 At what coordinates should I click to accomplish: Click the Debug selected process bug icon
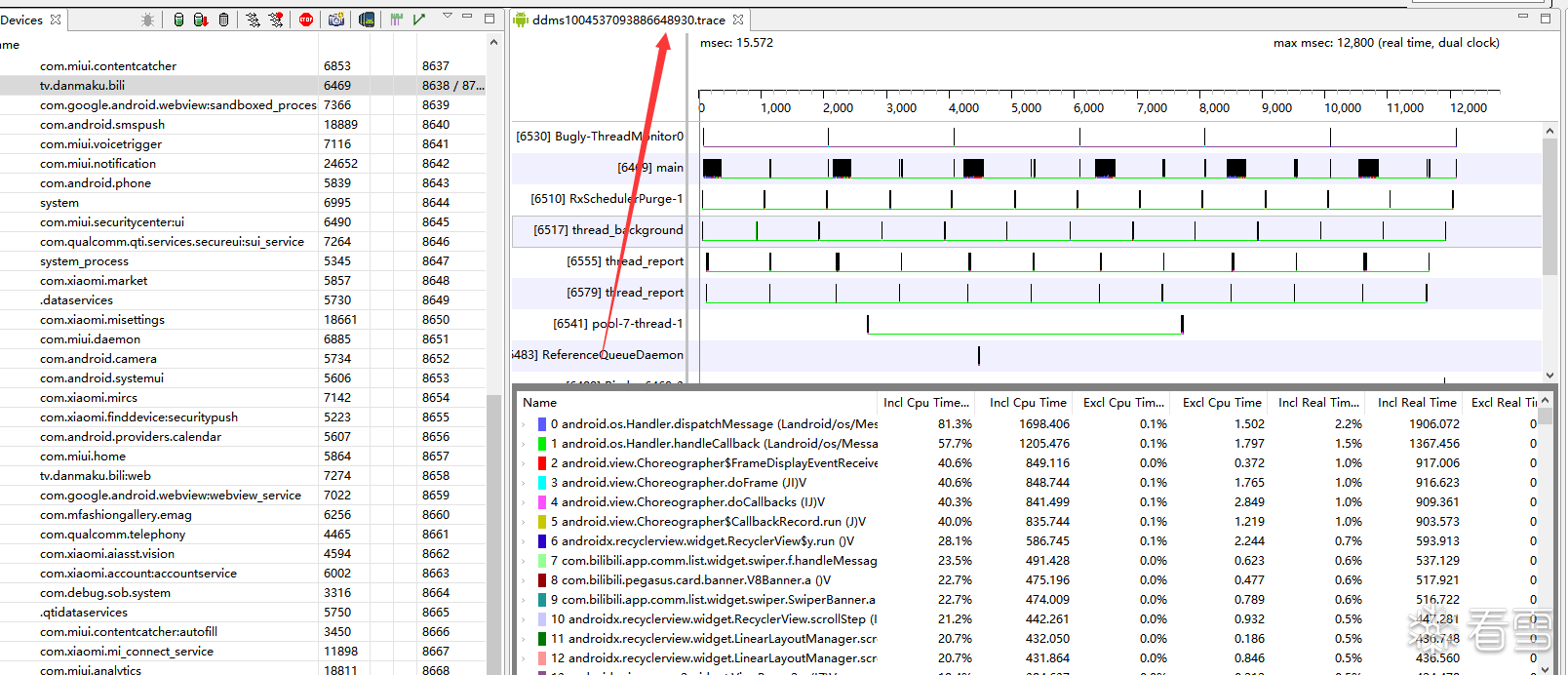tap(148, 20)
